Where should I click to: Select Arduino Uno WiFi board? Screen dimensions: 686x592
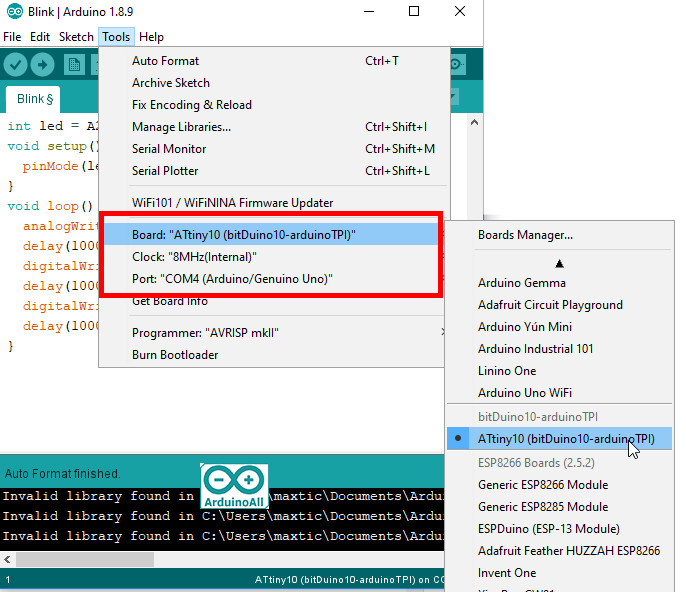click(559, 392)
